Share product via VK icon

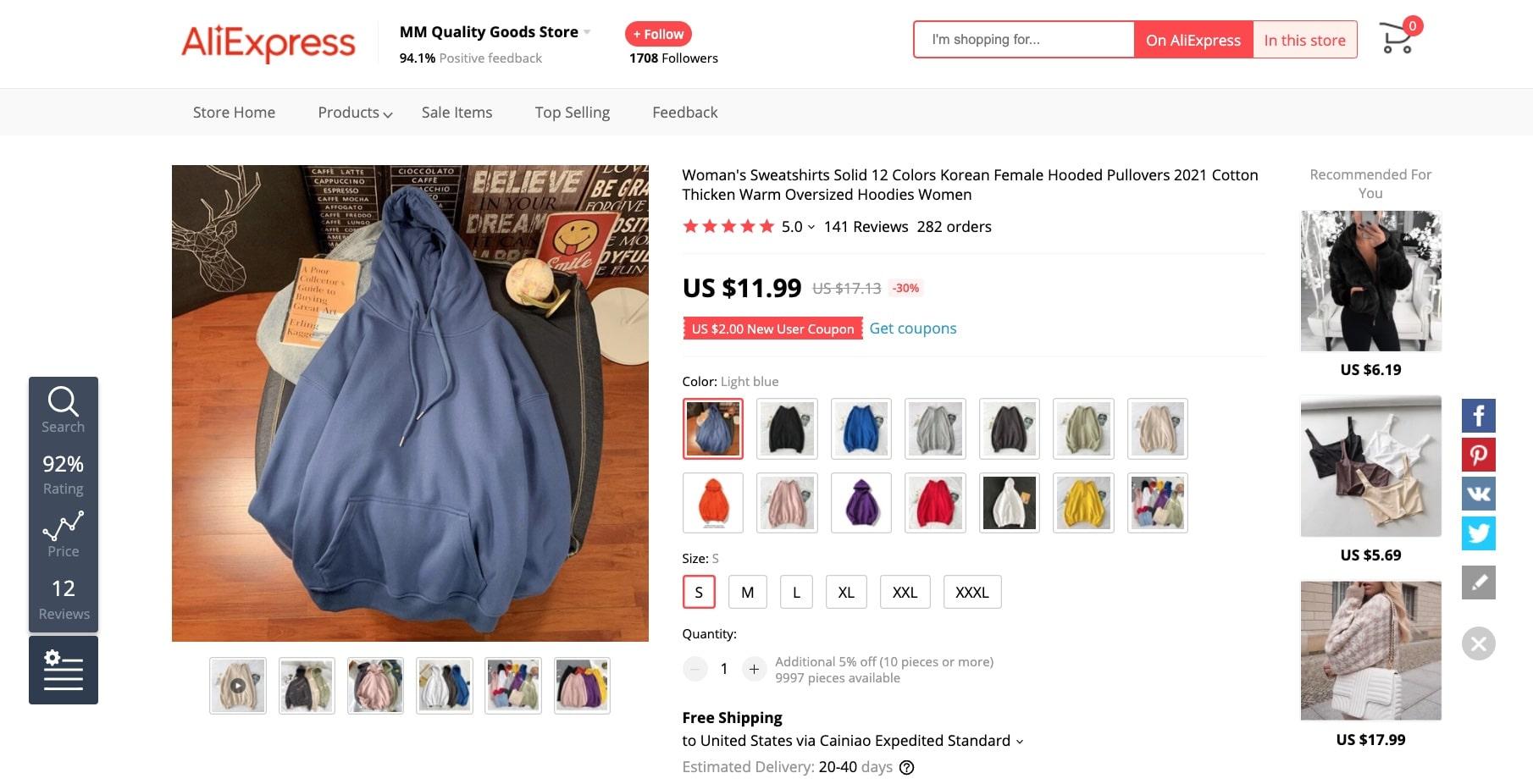[x=1478, y=494]
